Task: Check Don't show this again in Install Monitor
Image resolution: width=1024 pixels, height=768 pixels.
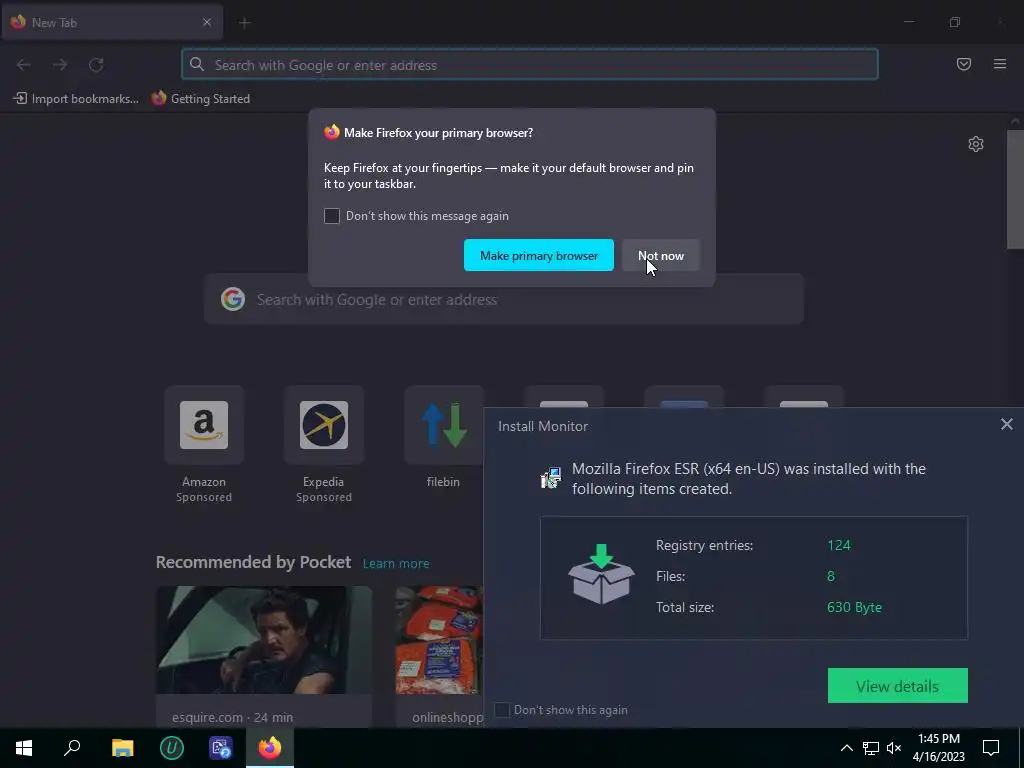Action: pos(502,710)
